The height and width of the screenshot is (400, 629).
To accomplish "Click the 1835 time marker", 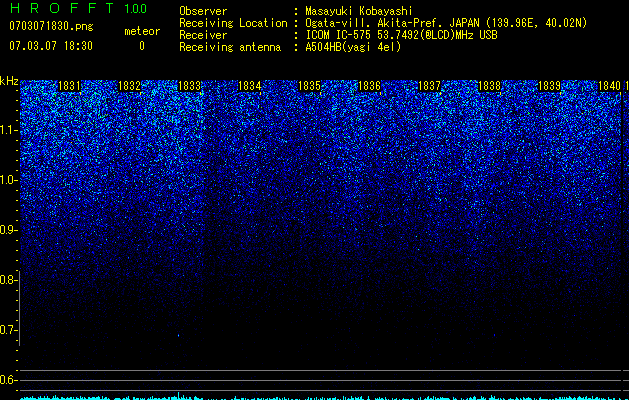I will 310,86.
